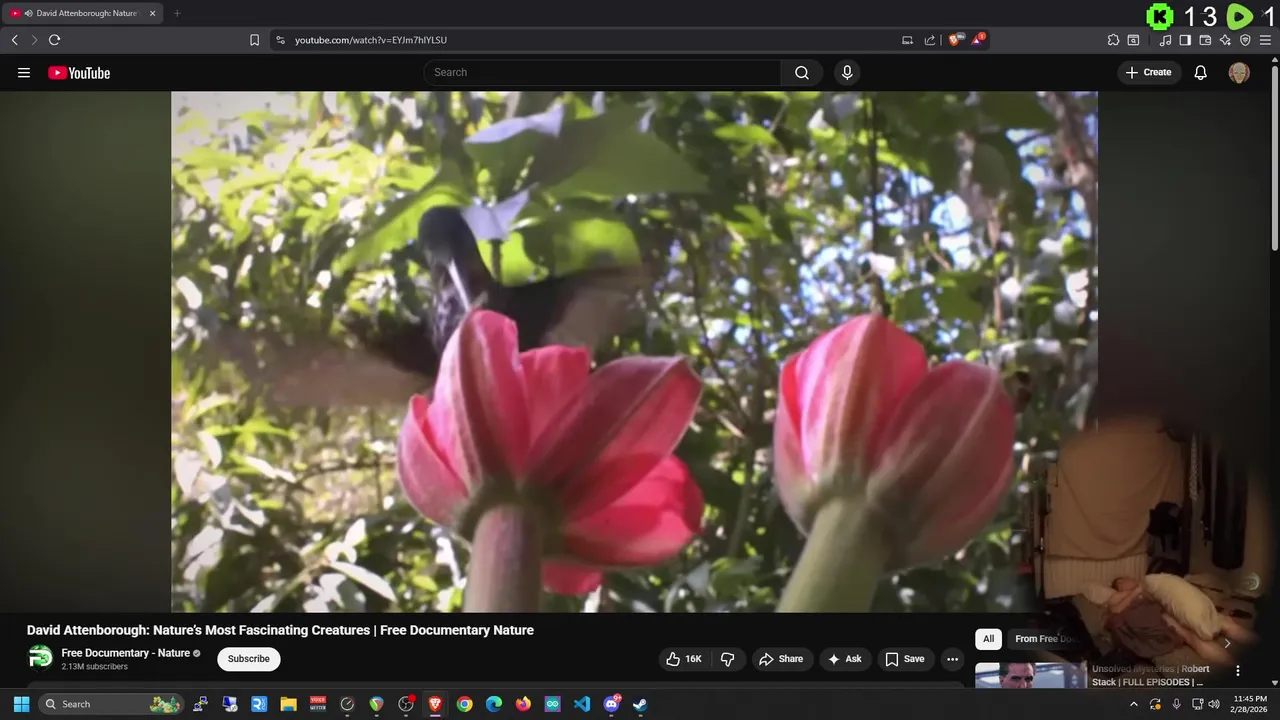Bookmark this page from the address bar
The height and width of the screenshot is (720, 1280).
tap(254, 40)
